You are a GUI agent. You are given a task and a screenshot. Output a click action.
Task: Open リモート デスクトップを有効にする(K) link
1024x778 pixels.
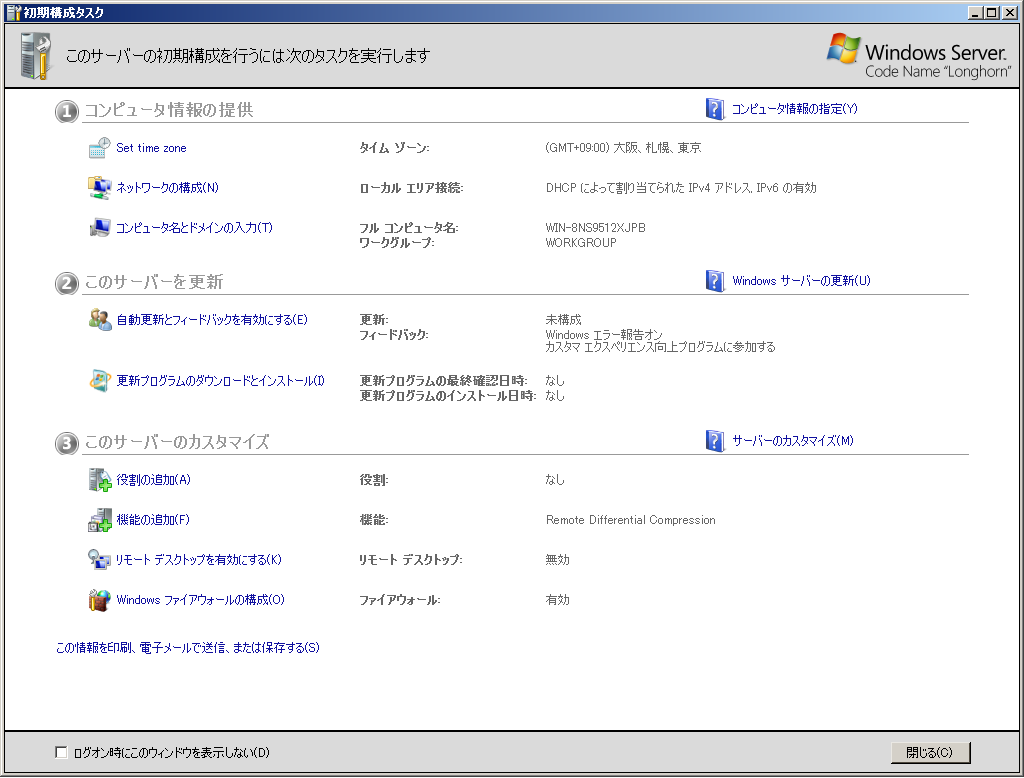(x=199, y=560)
